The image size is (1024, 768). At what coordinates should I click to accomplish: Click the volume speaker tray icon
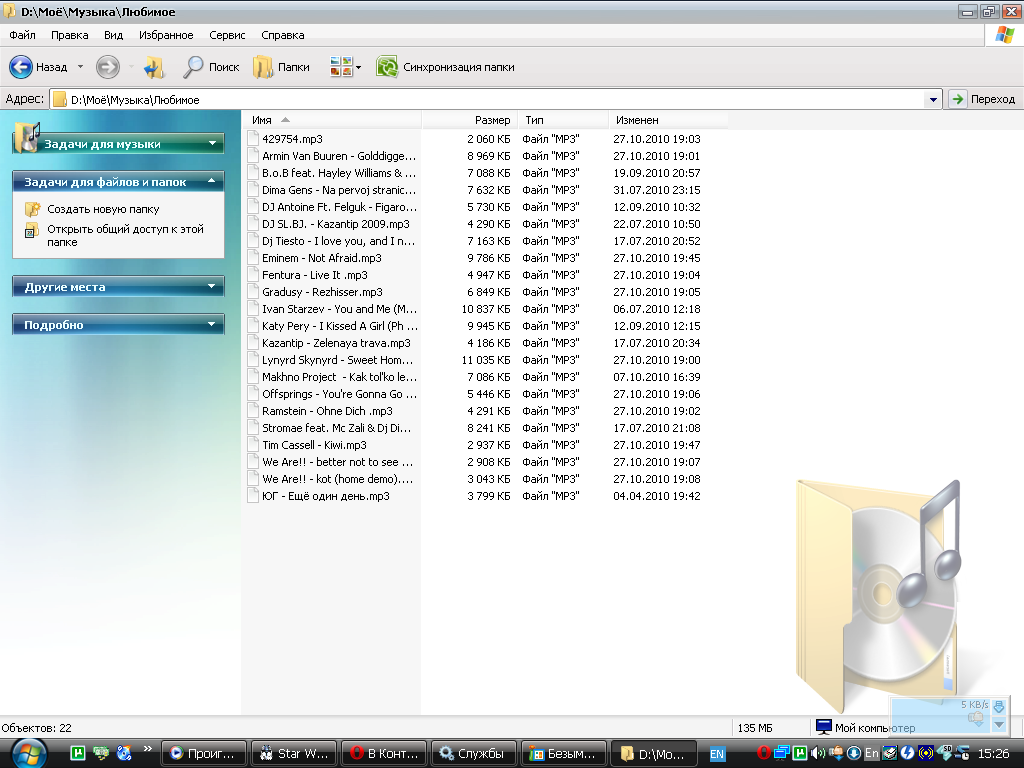click(817, 753)
